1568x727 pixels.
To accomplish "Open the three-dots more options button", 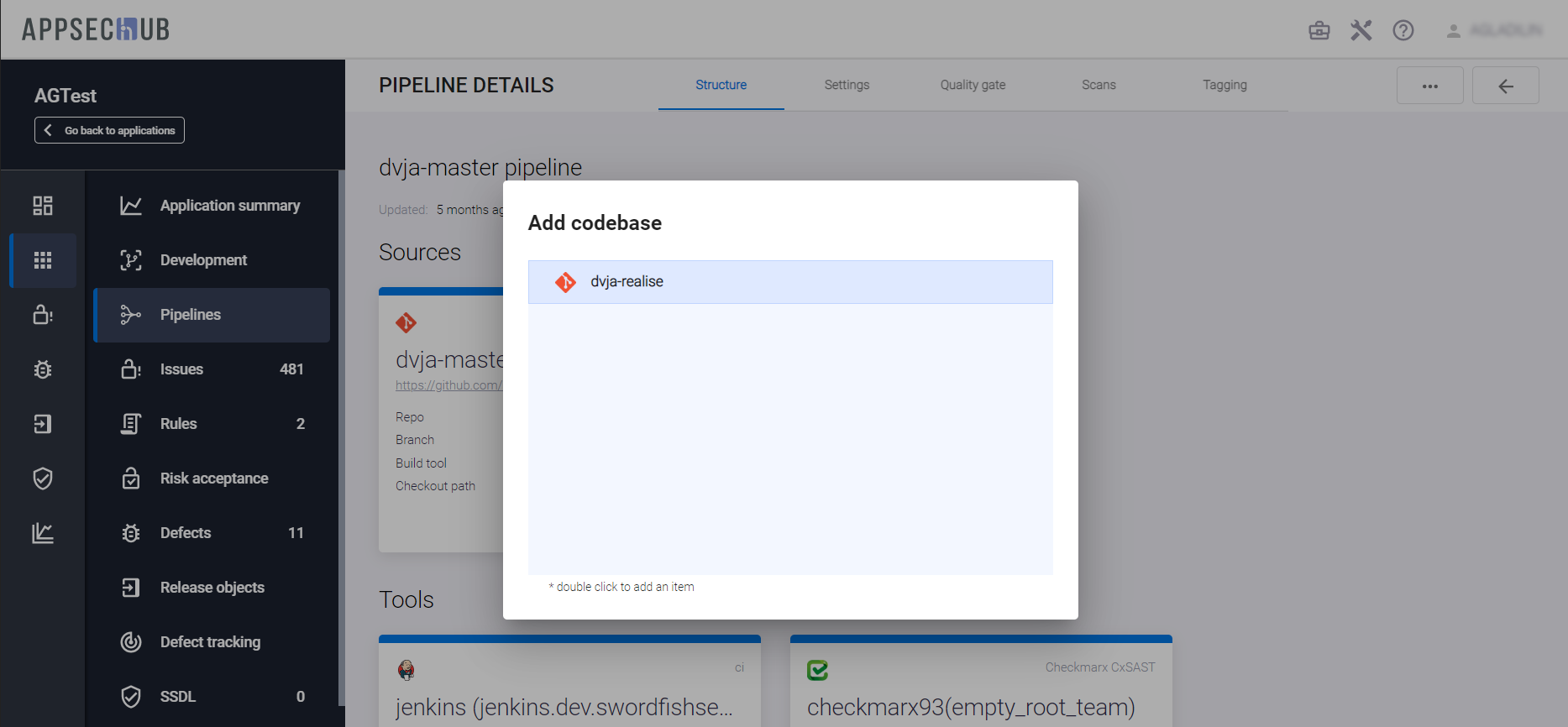I will (1429, 86).
